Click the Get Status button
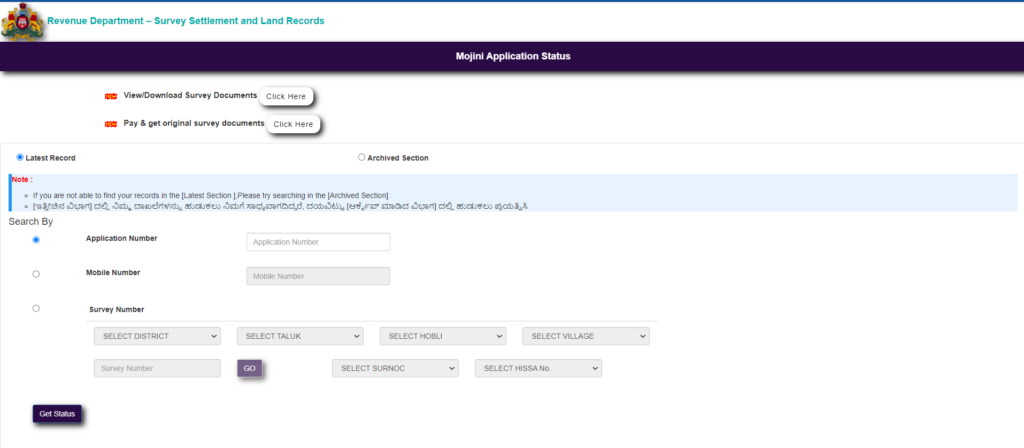The height and width of the screenshot is (448, 1024). [57, 414]
